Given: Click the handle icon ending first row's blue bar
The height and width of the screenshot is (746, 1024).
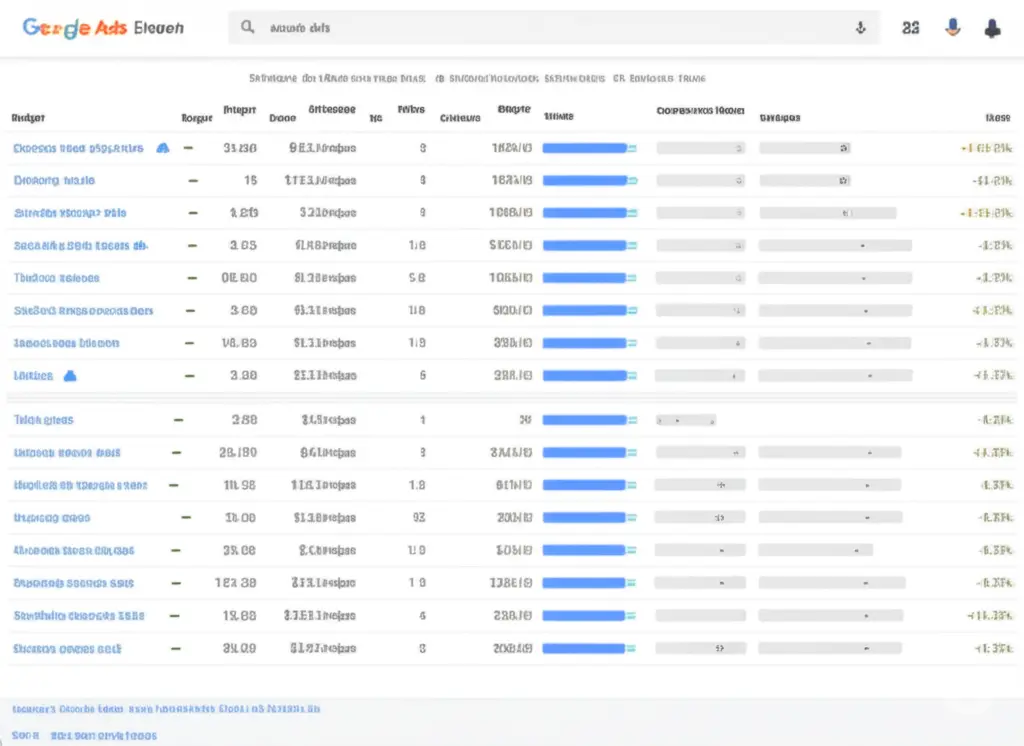Looking at the screenshot, I should pos(632,148).
